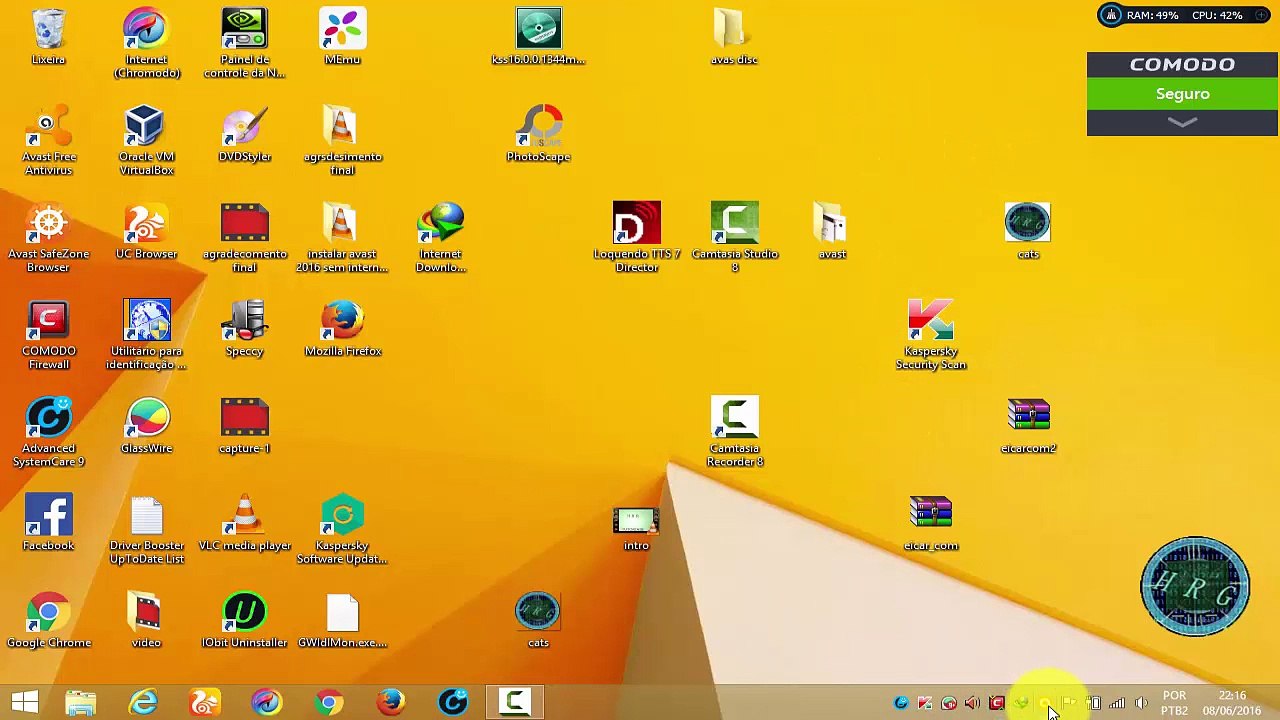
Task: Select Kaspersky Security Scan icon
Action: coord(930,335)
